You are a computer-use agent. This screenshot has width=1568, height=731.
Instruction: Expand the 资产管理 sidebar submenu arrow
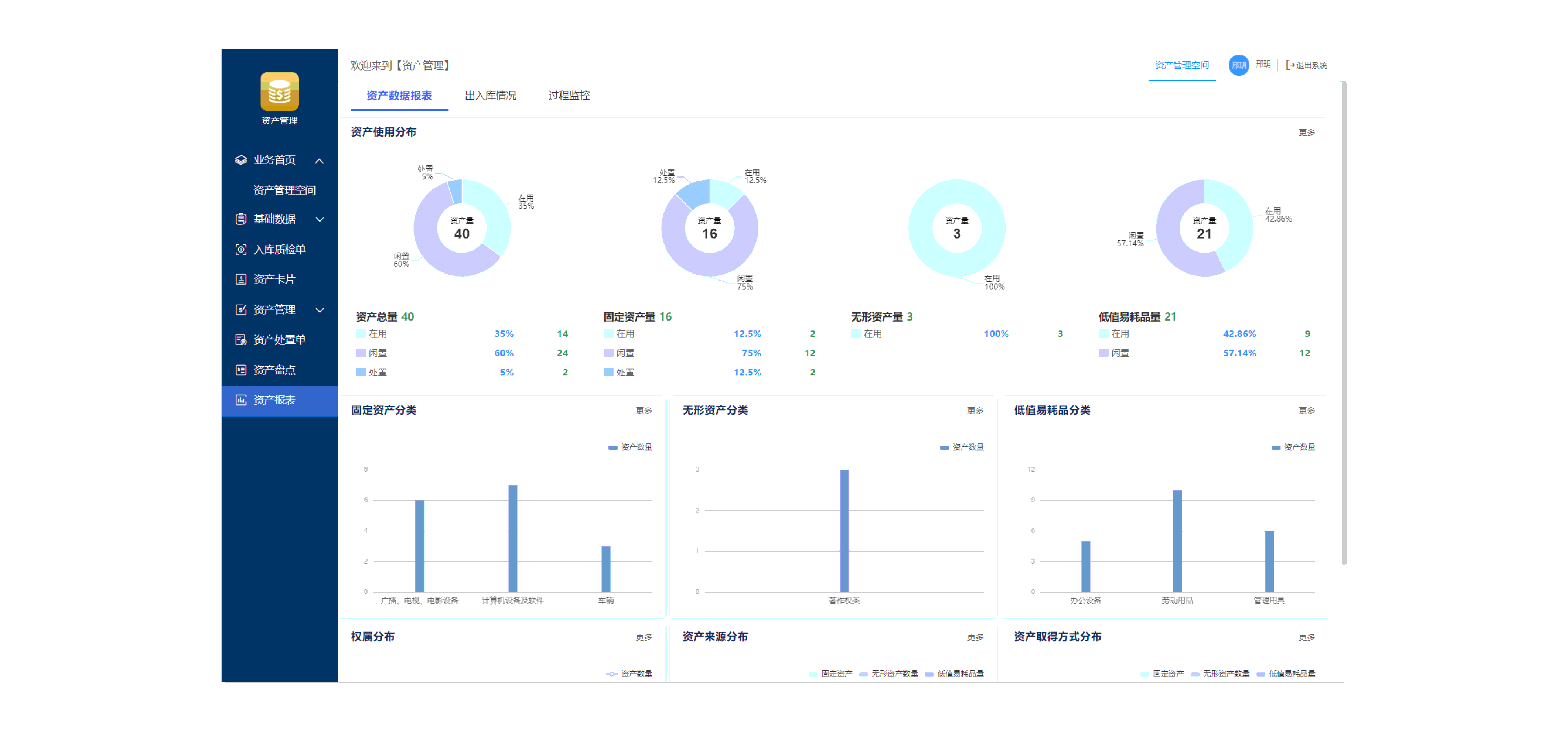pos(320,310)
